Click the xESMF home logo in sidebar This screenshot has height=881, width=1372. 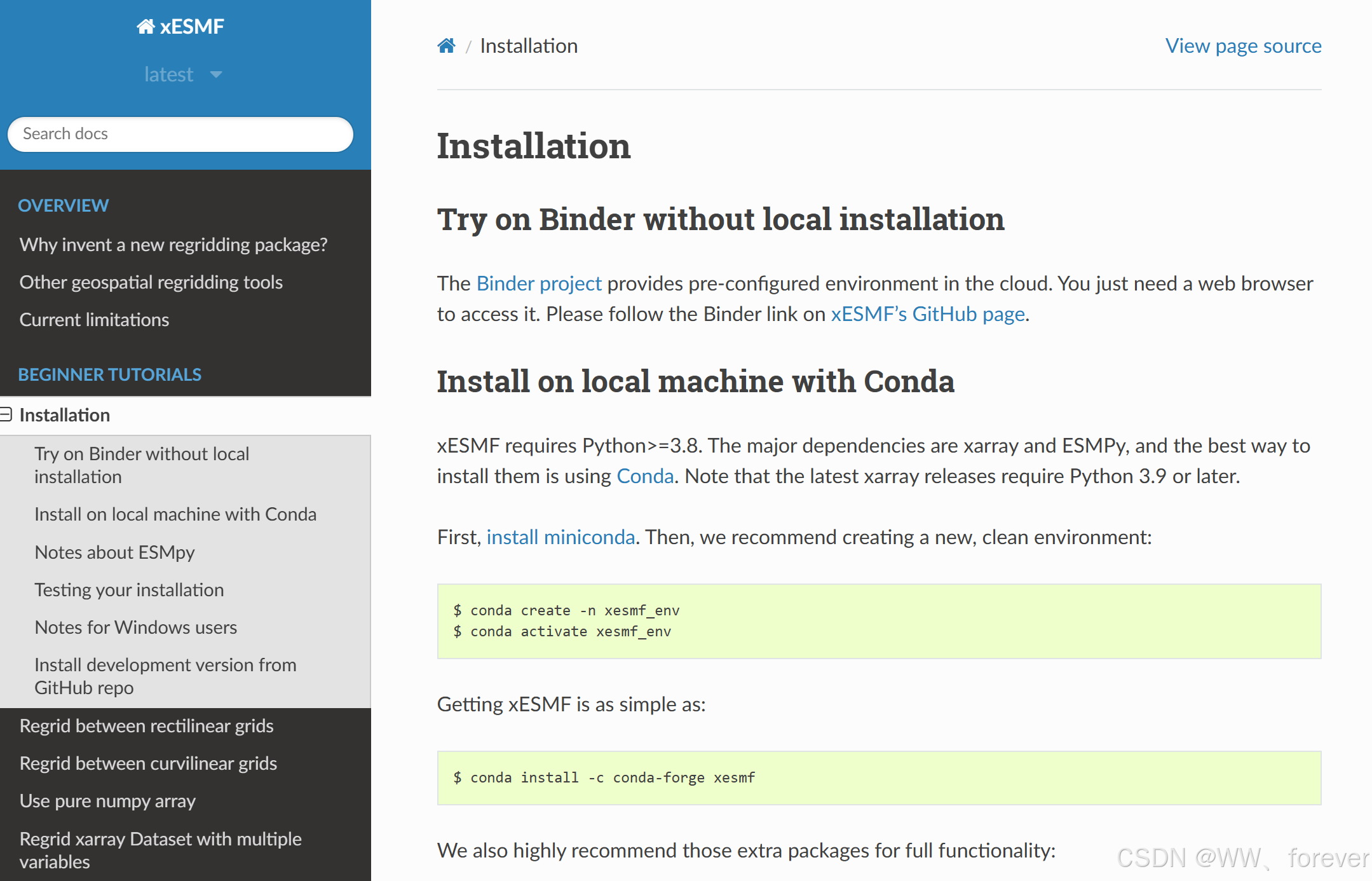(180, 27)
